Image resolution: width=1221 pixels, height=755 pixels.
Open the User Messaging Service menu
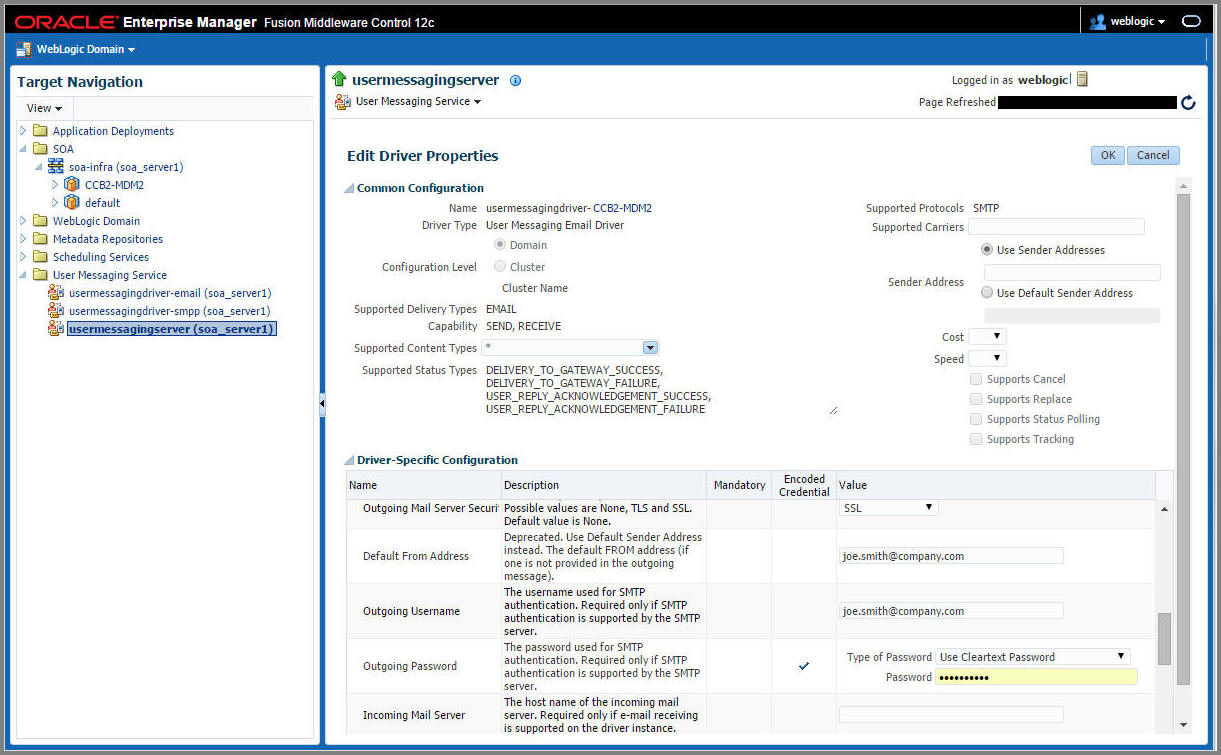tap(418, 102)
